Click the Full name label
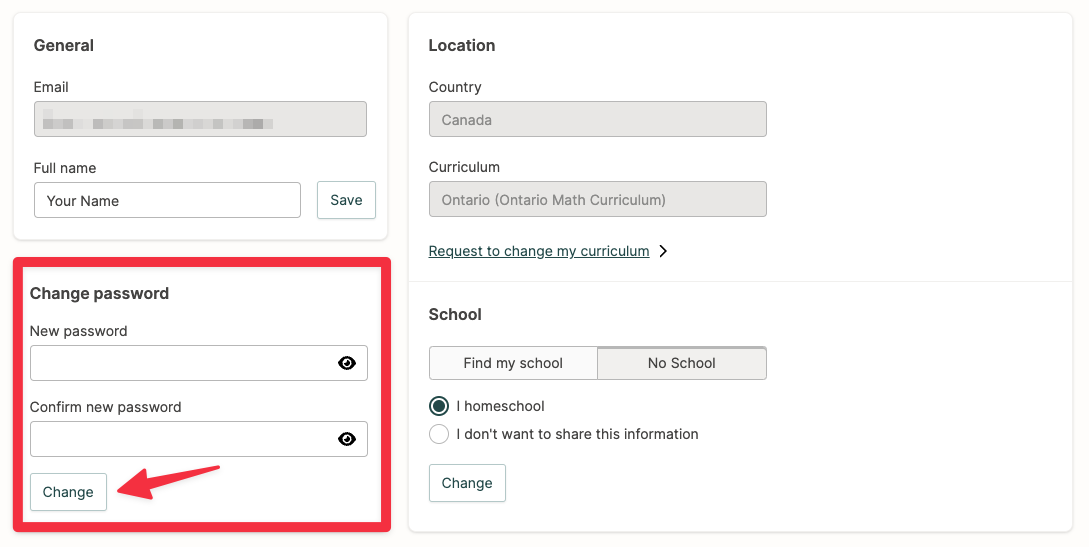The height and width of the screenshot is (547, 1089). [65, 168]
